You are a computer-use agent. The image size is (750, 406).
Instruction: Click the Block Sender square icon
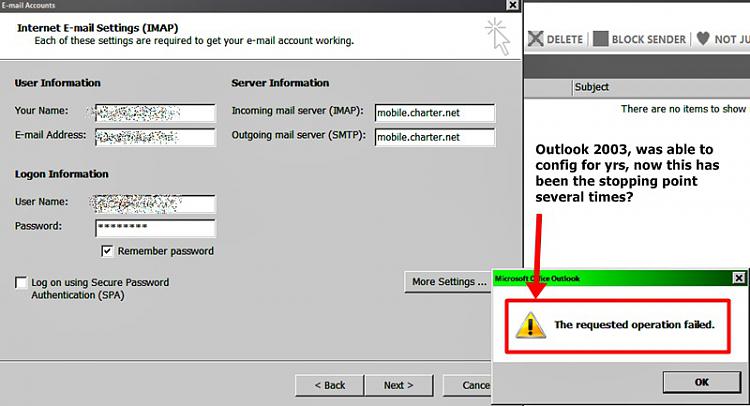(x=601, y=39)
